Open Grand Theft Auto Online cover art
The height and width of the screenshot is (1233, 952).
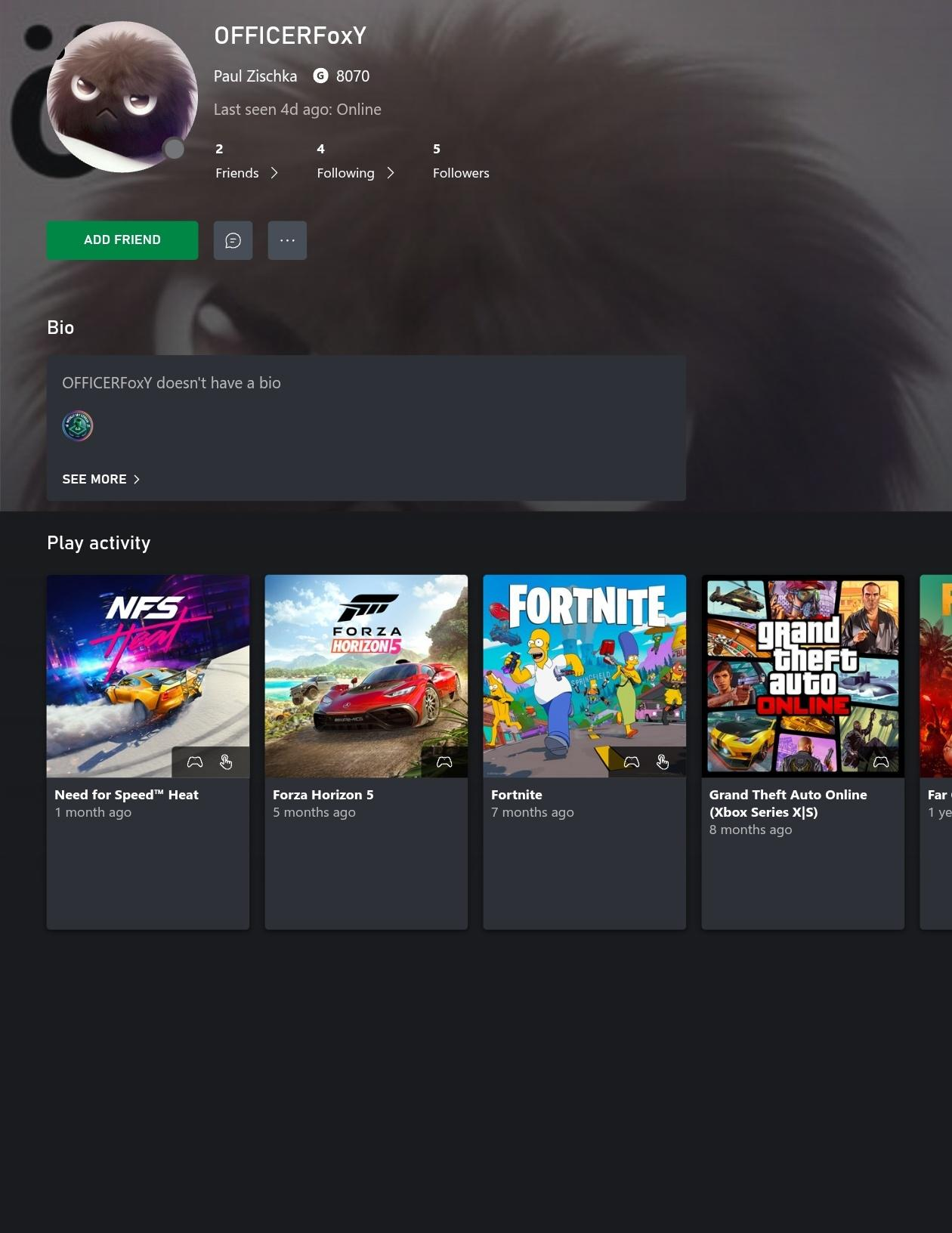803,676
